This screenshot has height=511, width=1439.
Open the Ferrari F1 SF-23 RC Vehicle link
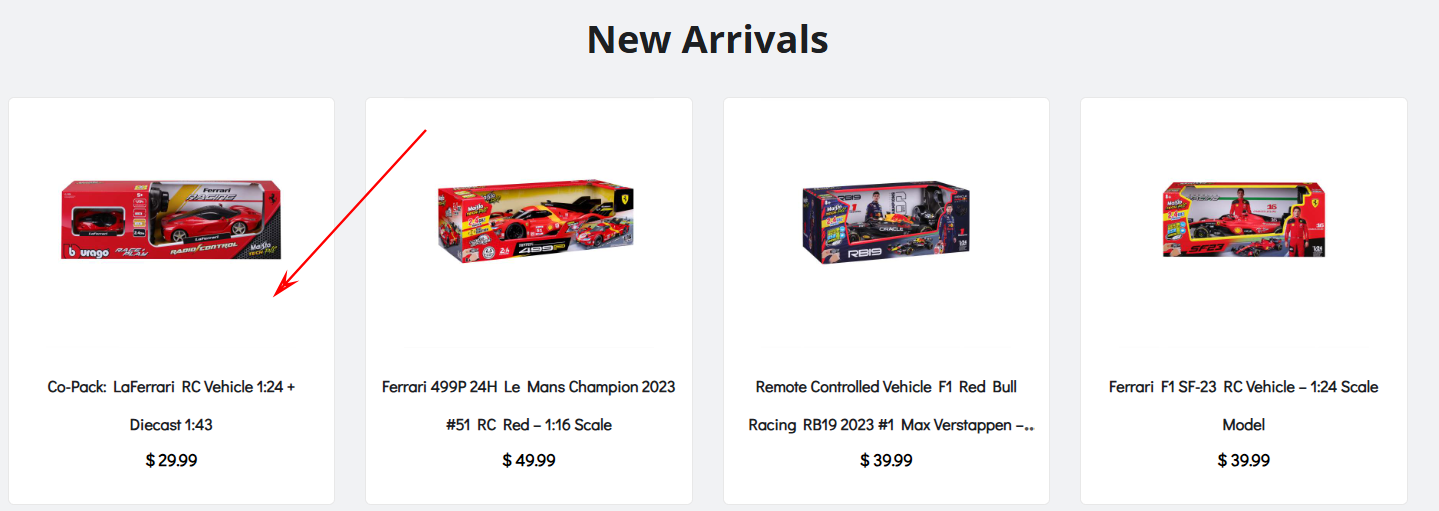tap(1243, 387)
